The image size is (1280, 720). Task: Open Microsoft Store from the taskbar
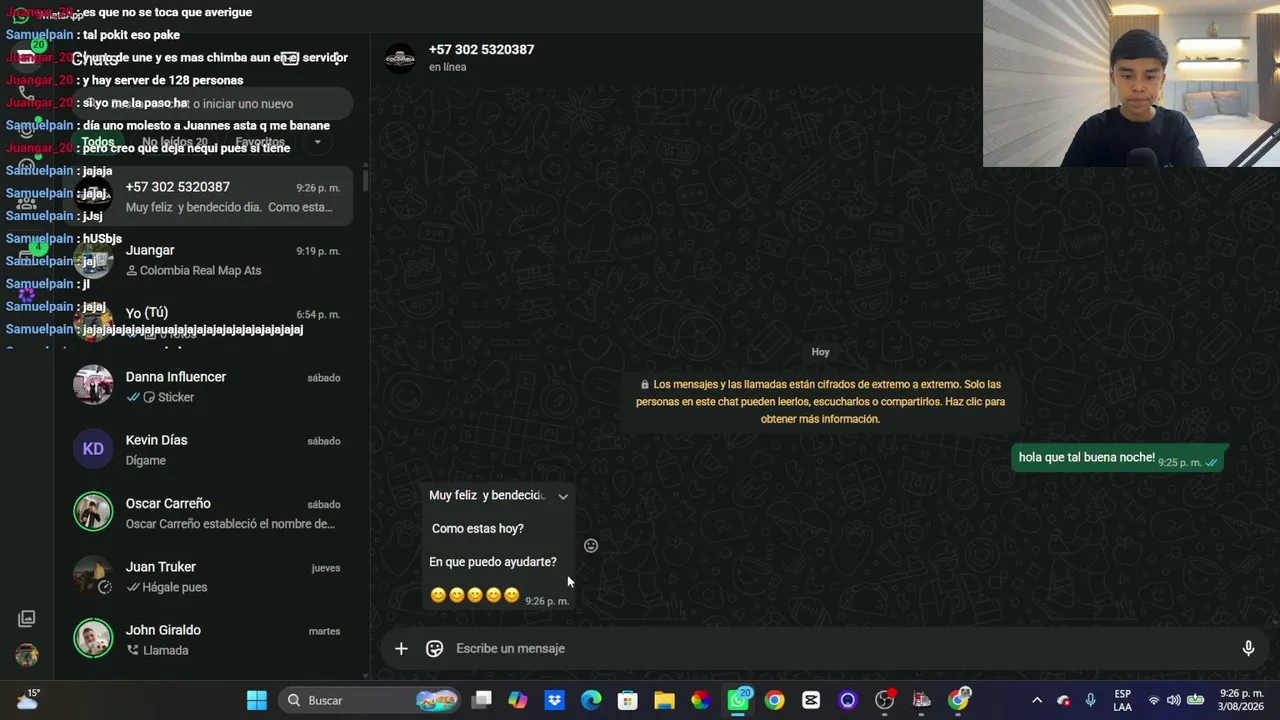pos(628,700)
